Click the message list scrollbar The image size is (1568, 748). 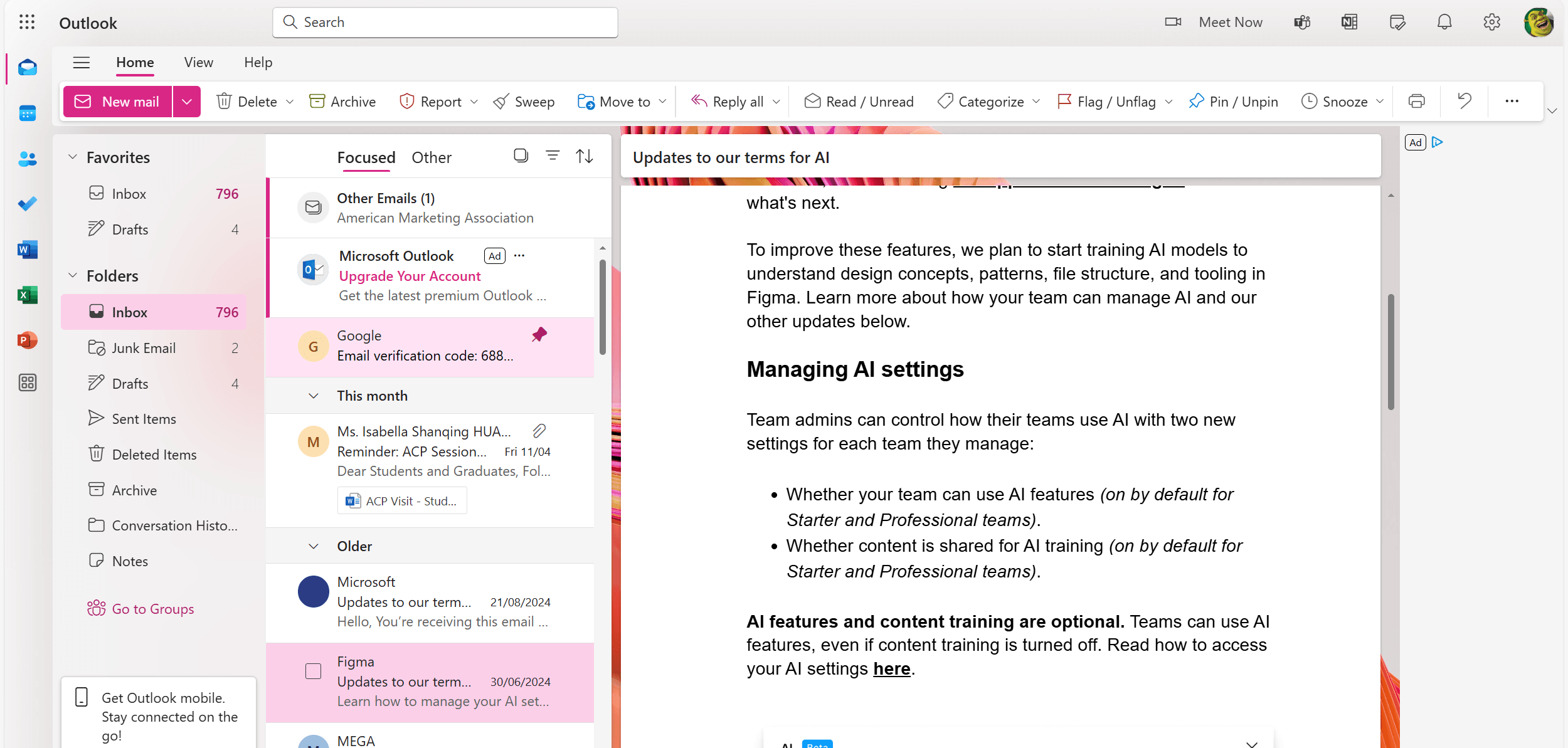pyautogui.click(x=603, y=307)
